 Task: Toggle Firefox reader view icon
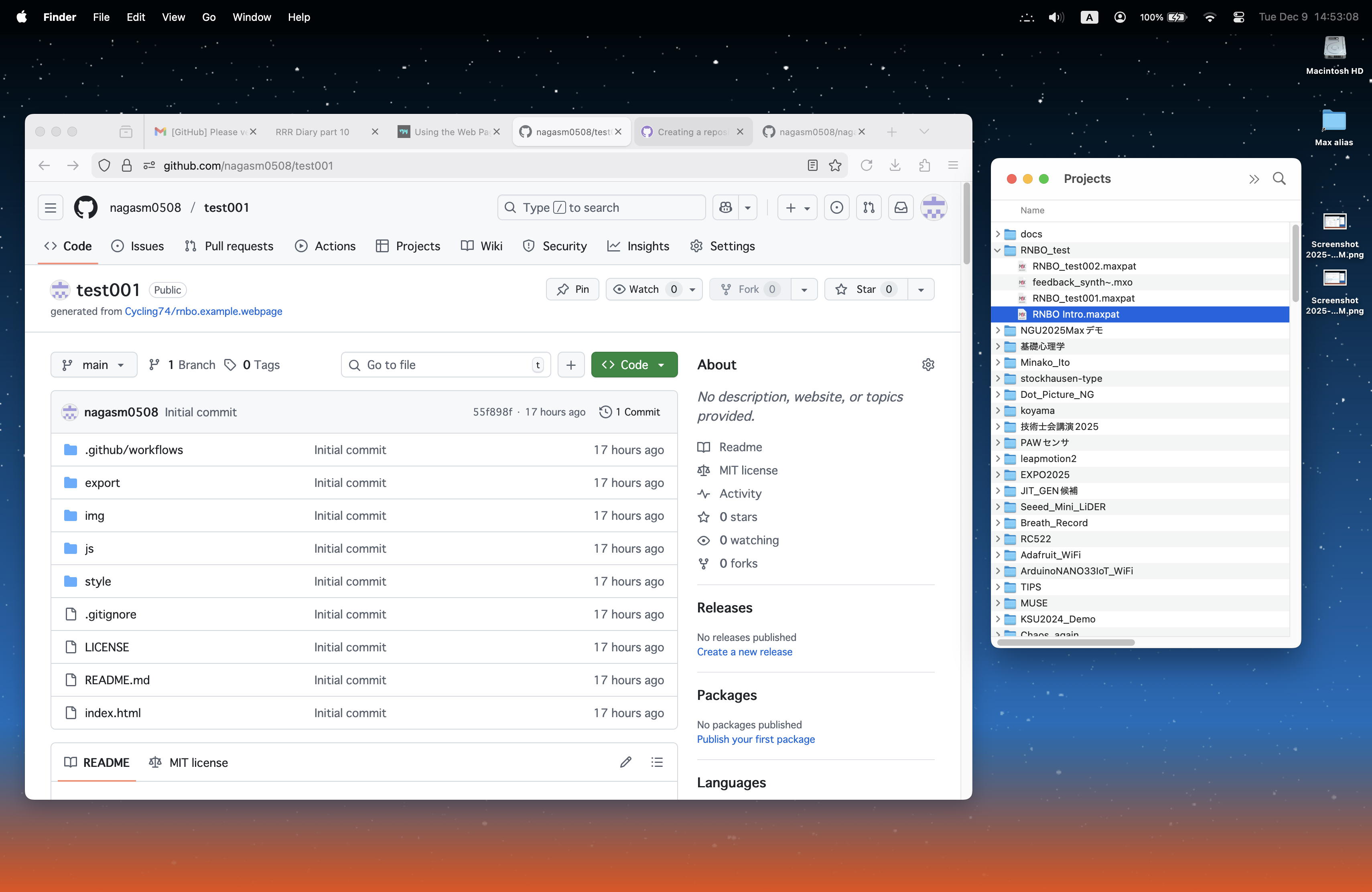[812, 165]
